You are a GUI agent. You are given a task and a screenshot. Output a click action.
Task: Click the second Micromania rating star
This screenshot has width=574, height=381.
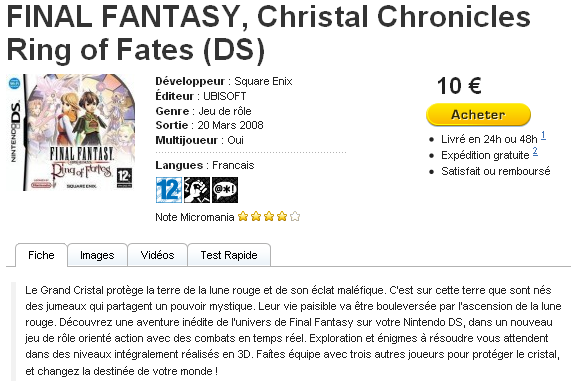click(x=256, y=217)
